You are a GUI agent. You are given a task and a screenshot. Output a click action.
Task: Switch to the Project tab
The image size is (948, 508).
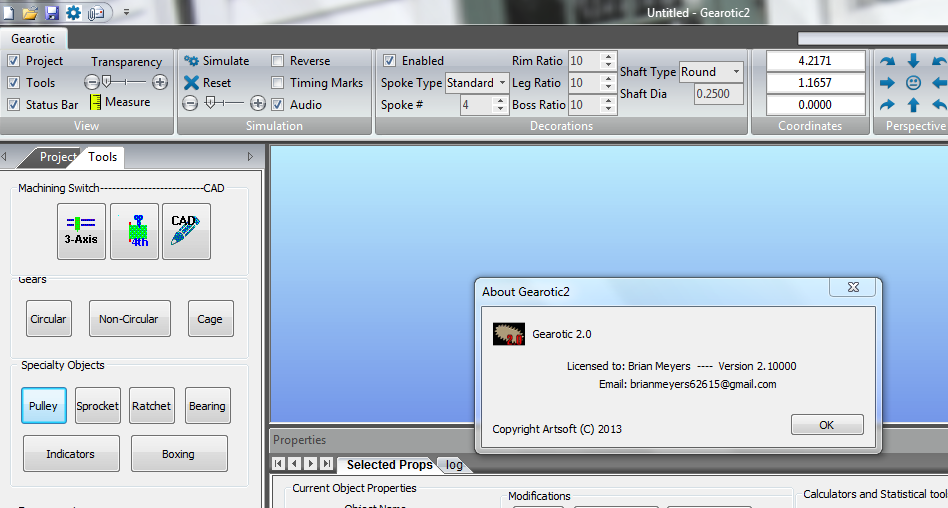tap(58, 157)
